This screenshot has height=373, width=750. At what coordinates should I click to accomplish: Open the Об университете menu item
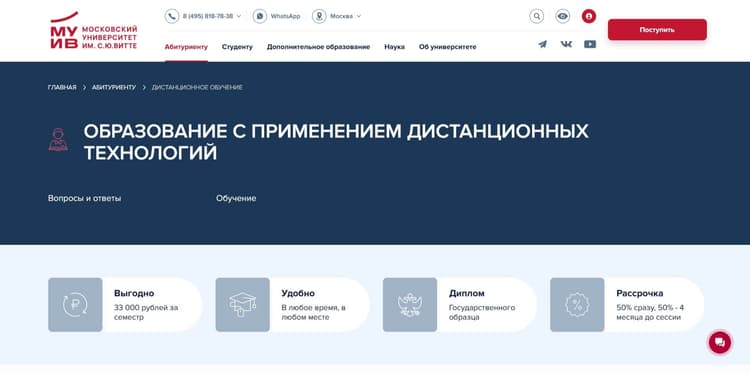448,47
